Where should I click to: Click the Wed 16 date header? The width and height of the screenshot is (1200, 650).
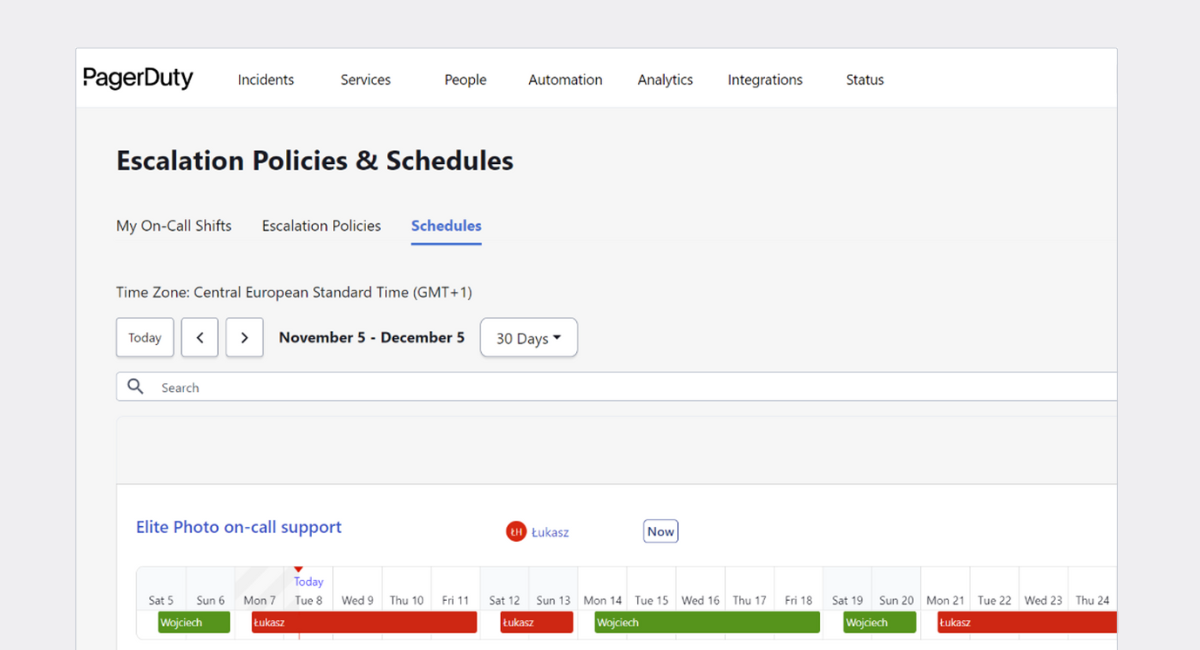tap(700, 601)
